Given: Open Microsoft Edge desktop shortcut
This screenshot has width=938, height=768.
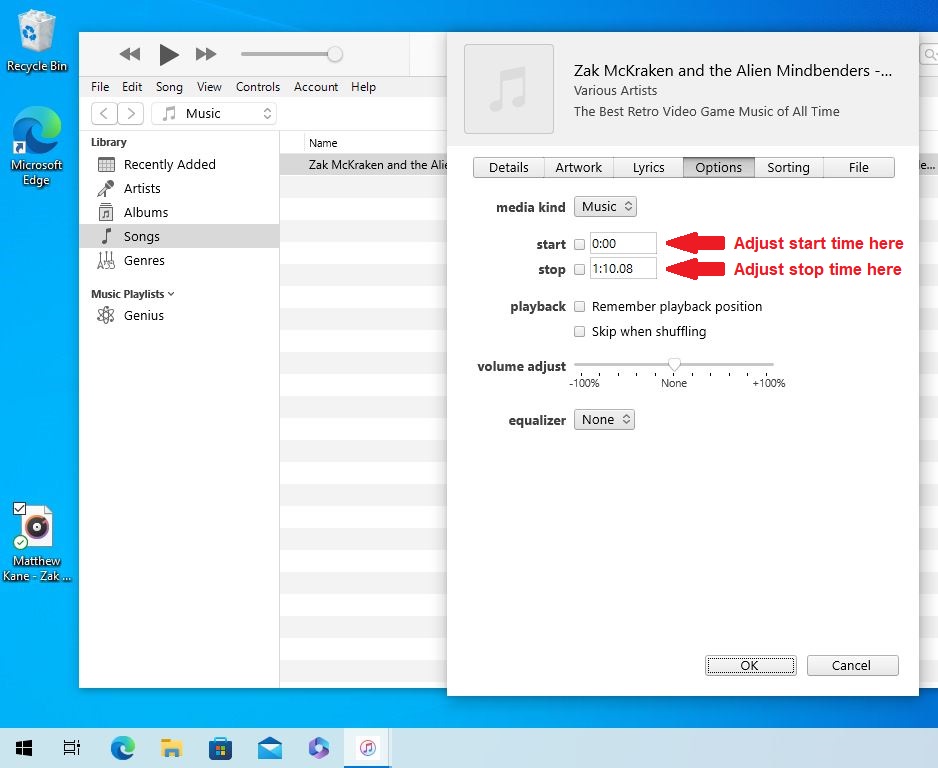Looking at the screenshot, I should 36,147.
